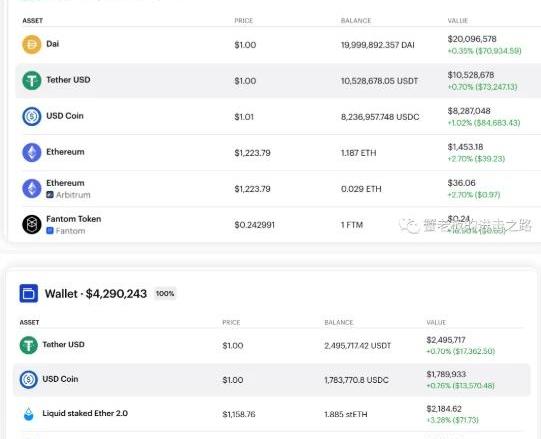The image size is (541, 439).
Task: Click the 100% badge next to Wallet
Action: (x=165, y=293)
